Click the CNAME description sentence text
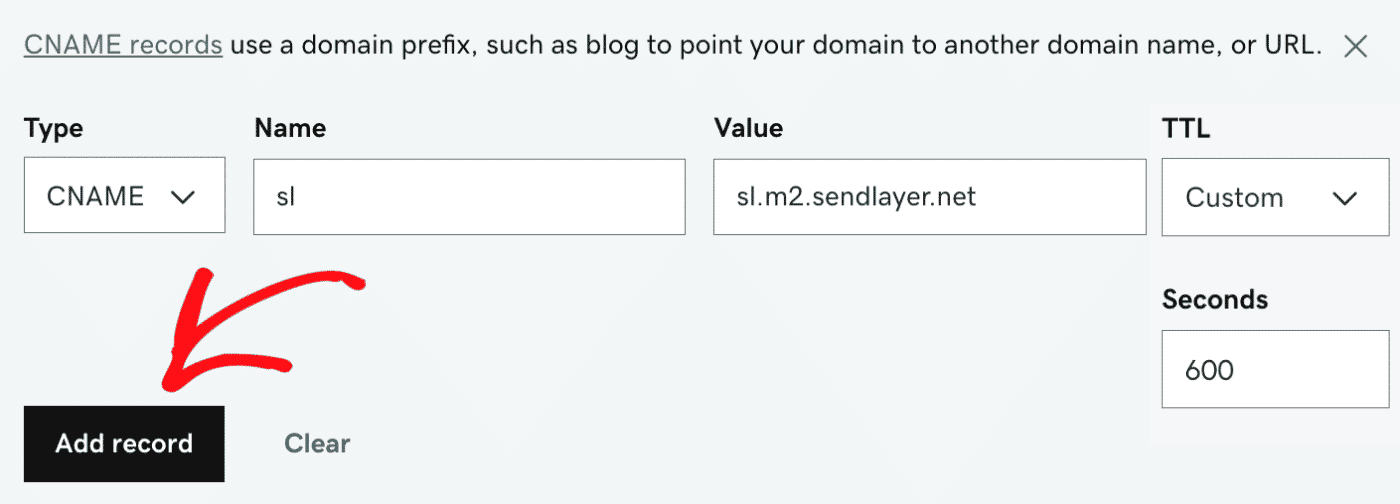Viewport: 1400px width, 504px height. point(770,46)
